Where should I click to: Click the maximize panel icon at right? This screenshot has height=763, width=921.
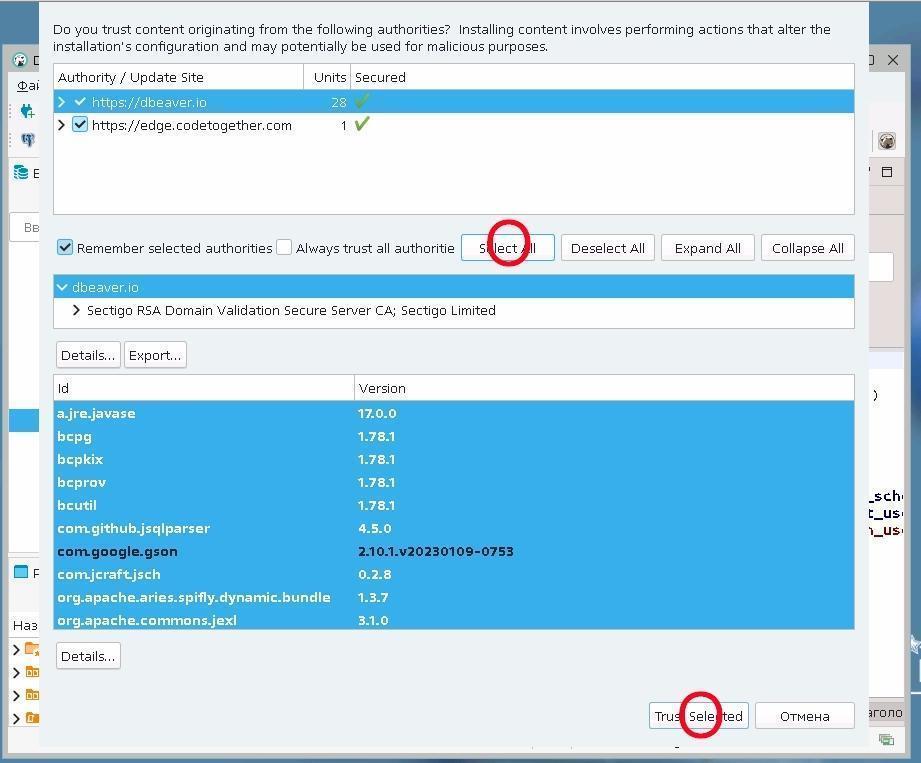[887, 172]
